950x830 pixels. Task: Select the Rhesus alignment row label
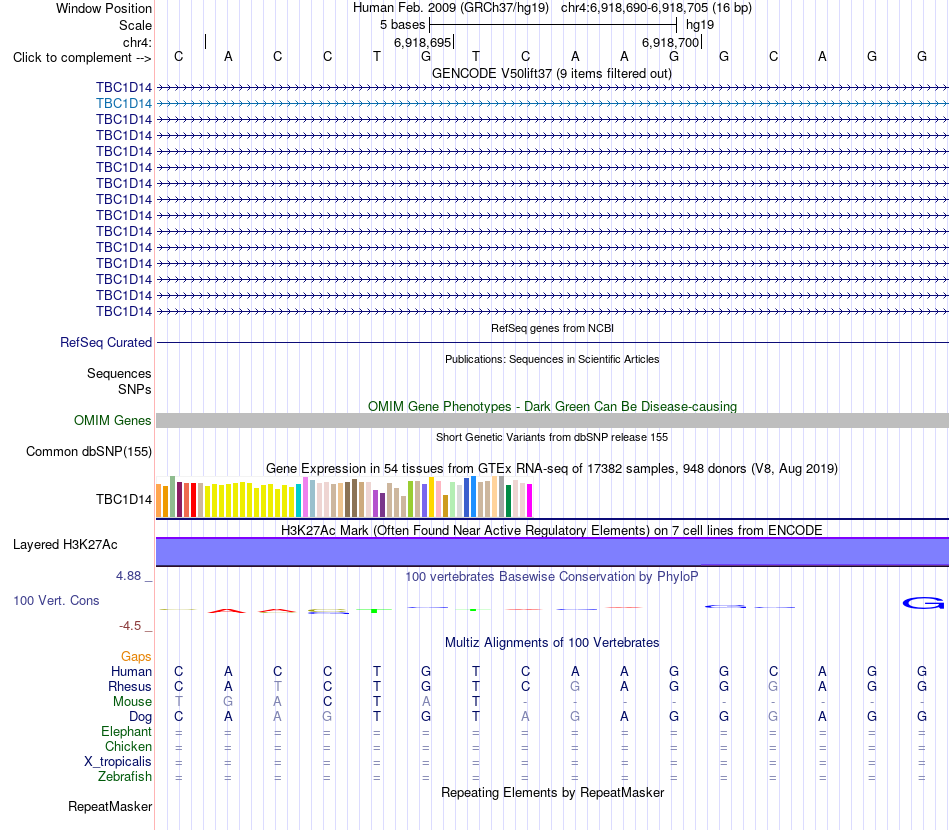point(130,686)
